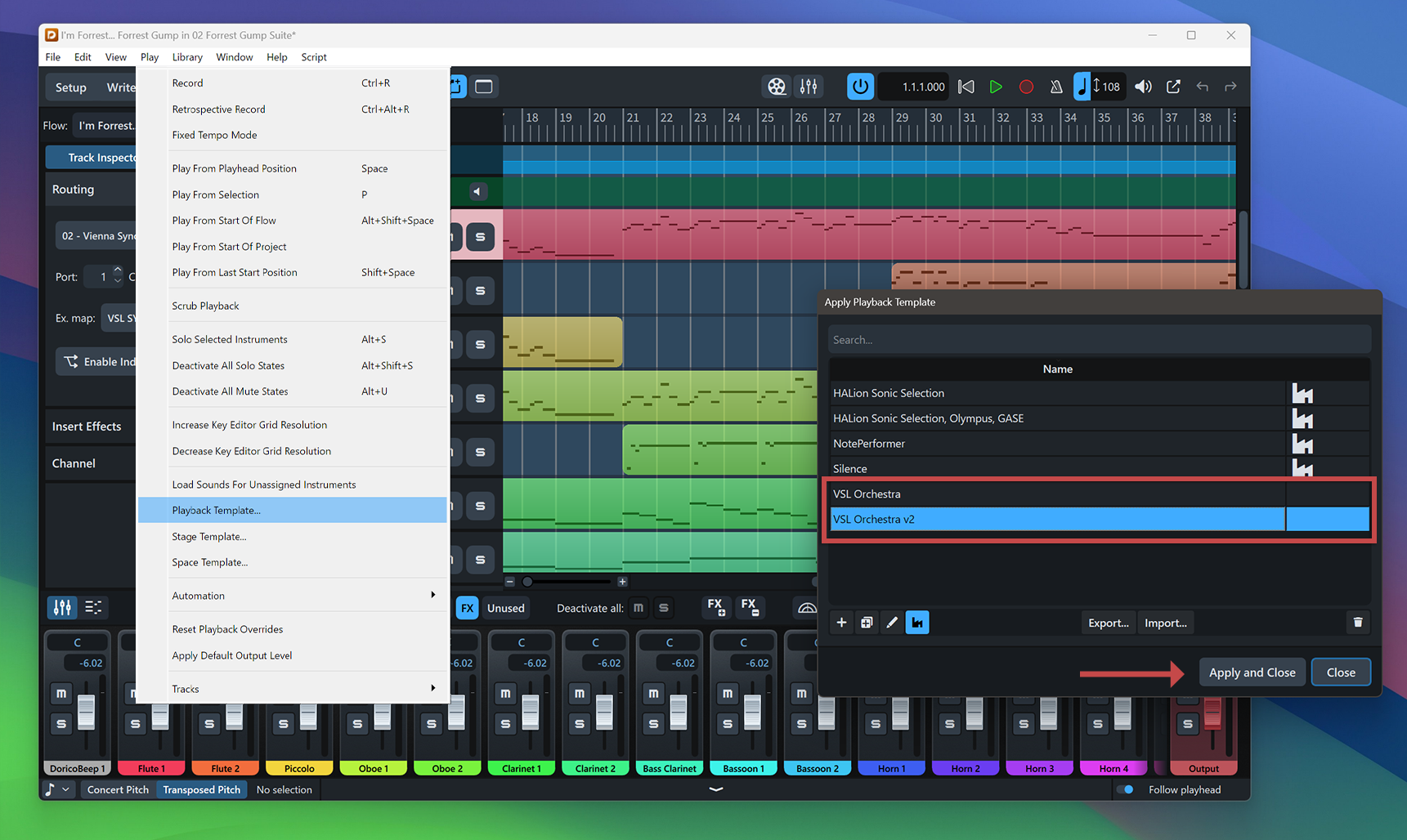Select HALion Sonic Selection, Olympus, GASE template

1099,418
